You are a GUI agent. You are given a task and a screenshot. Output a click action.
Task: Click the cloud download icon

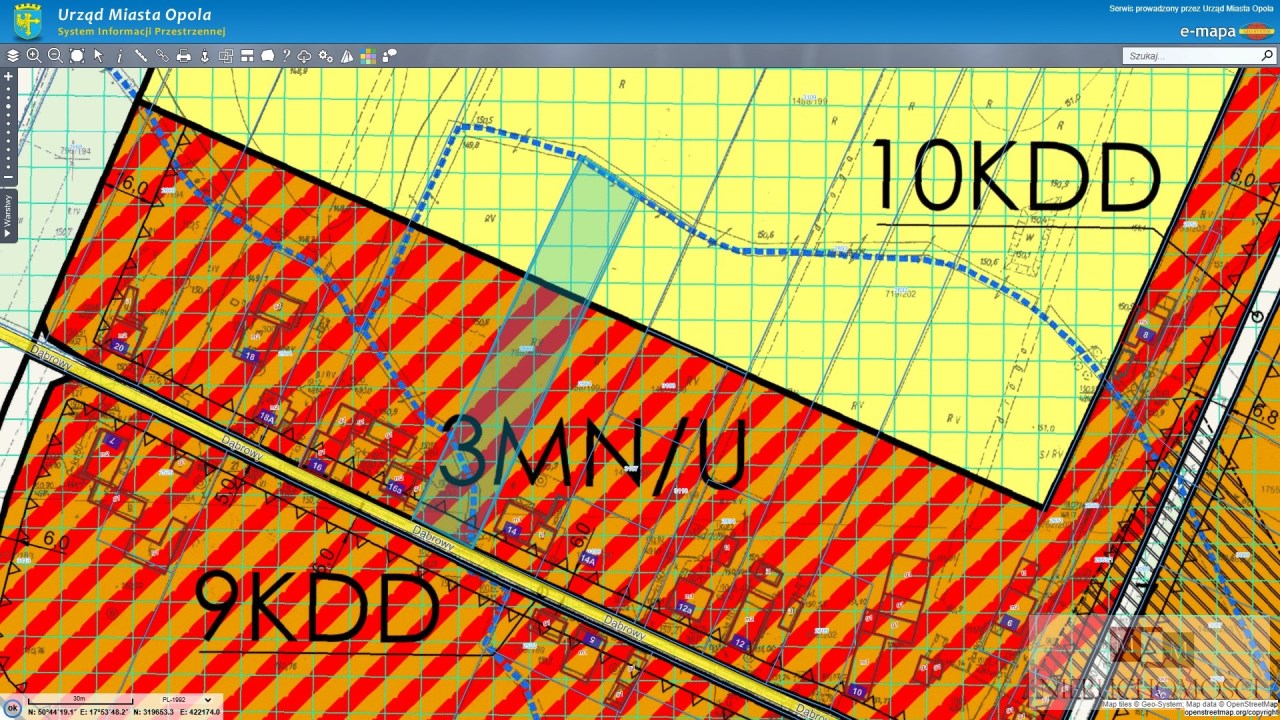click(x=305, y=56)
